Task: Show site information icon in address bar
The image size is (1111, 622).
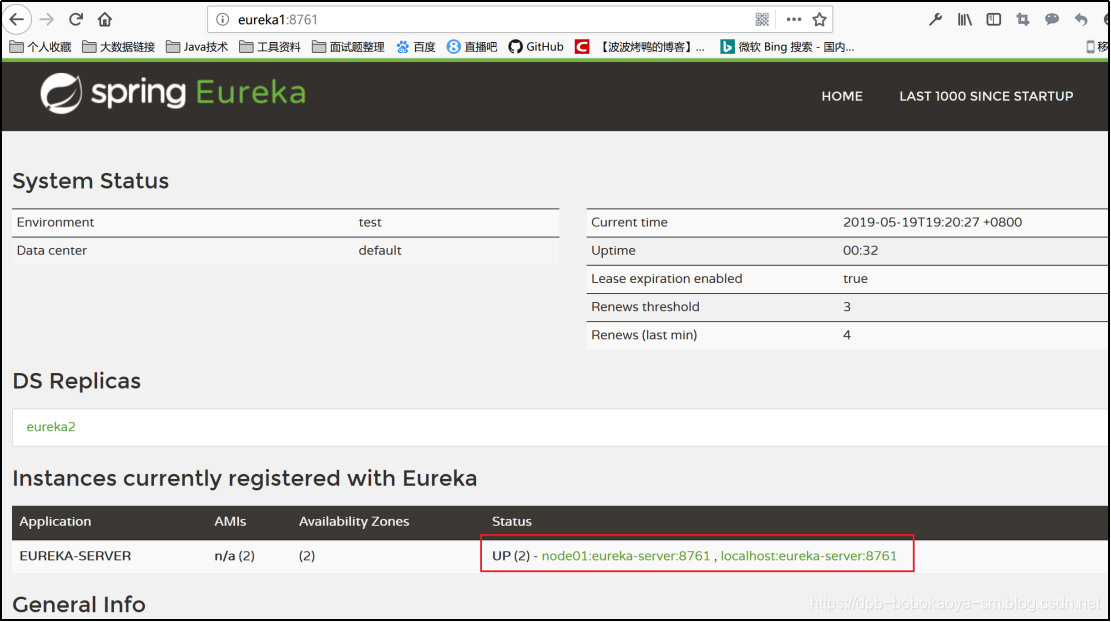Action: [x=222, y=20]
